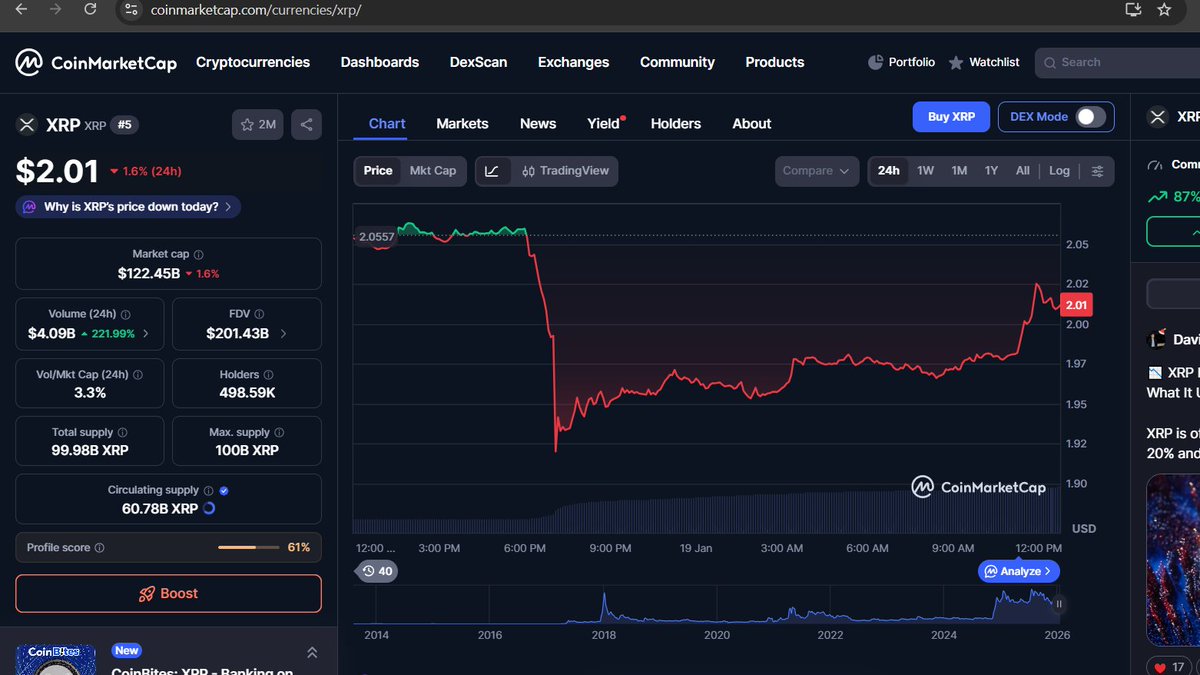Expand Volume (24h) details arrow
1200x675 pixels.
point(146,333)
